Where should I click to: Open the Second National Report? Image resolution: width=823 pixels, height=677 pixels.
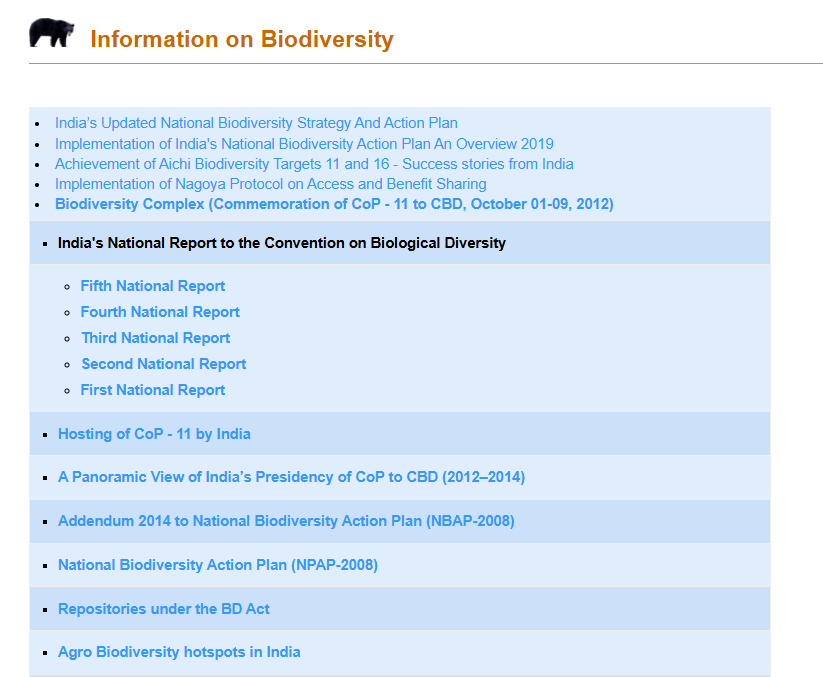click(164, 364)
